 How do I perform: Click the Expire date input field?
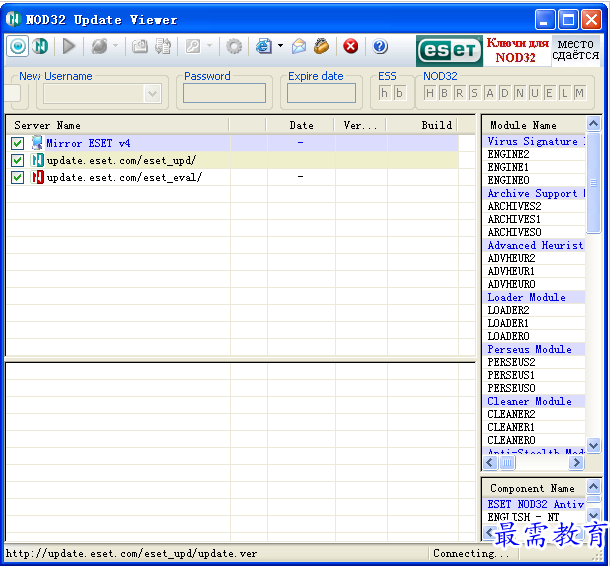(321, 93)
